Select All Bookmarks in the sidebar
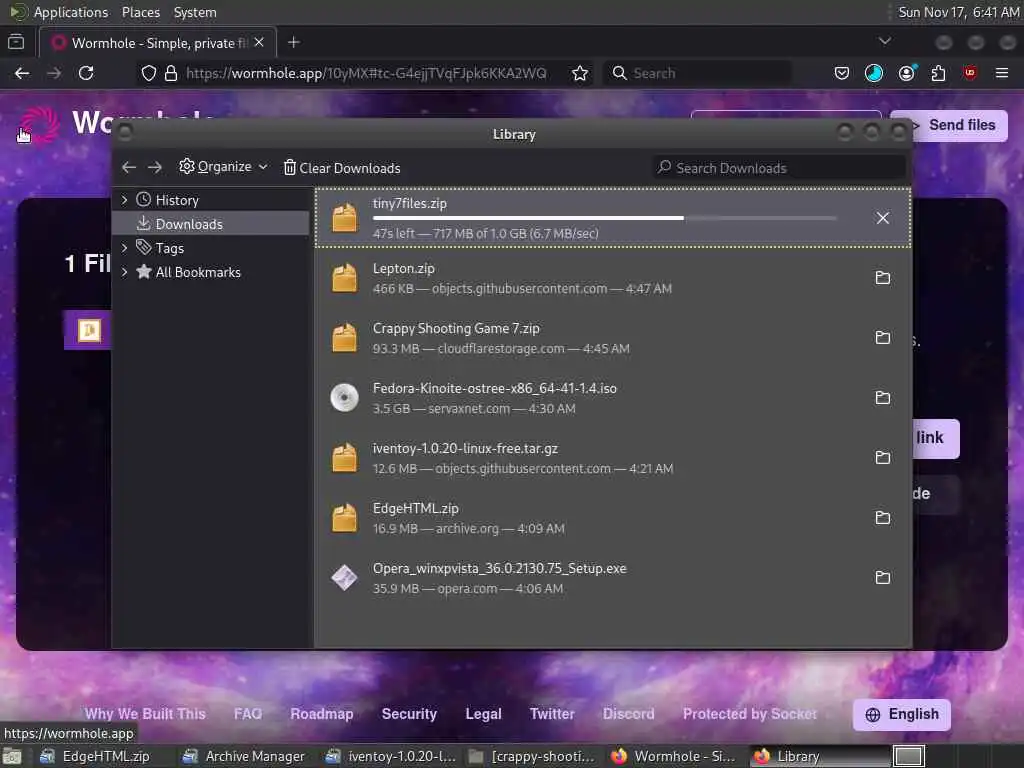The image size is (1024, 768). tap(198, 272)
